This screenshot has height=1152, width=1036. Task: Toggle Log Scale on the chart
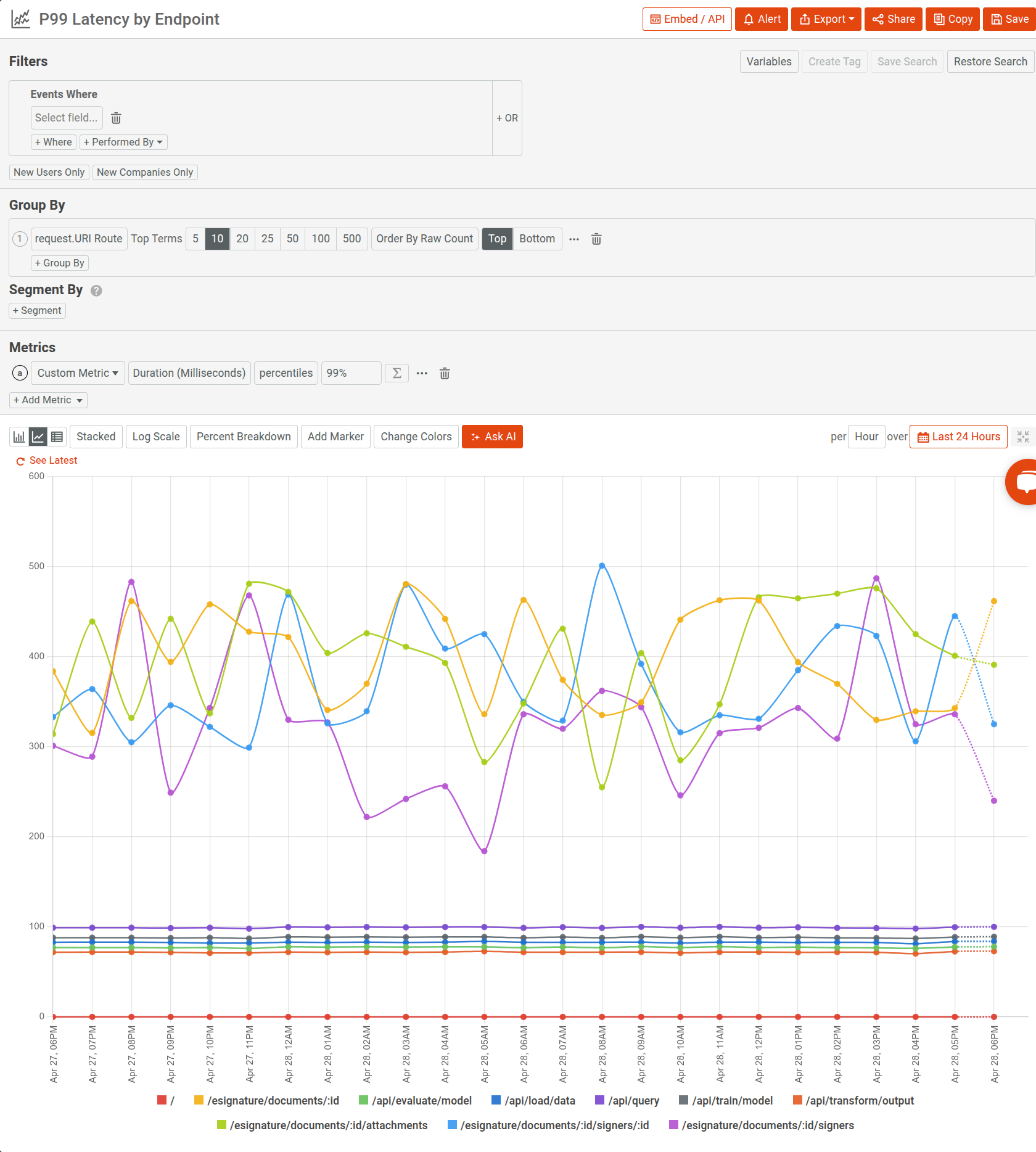pos(155,436)
